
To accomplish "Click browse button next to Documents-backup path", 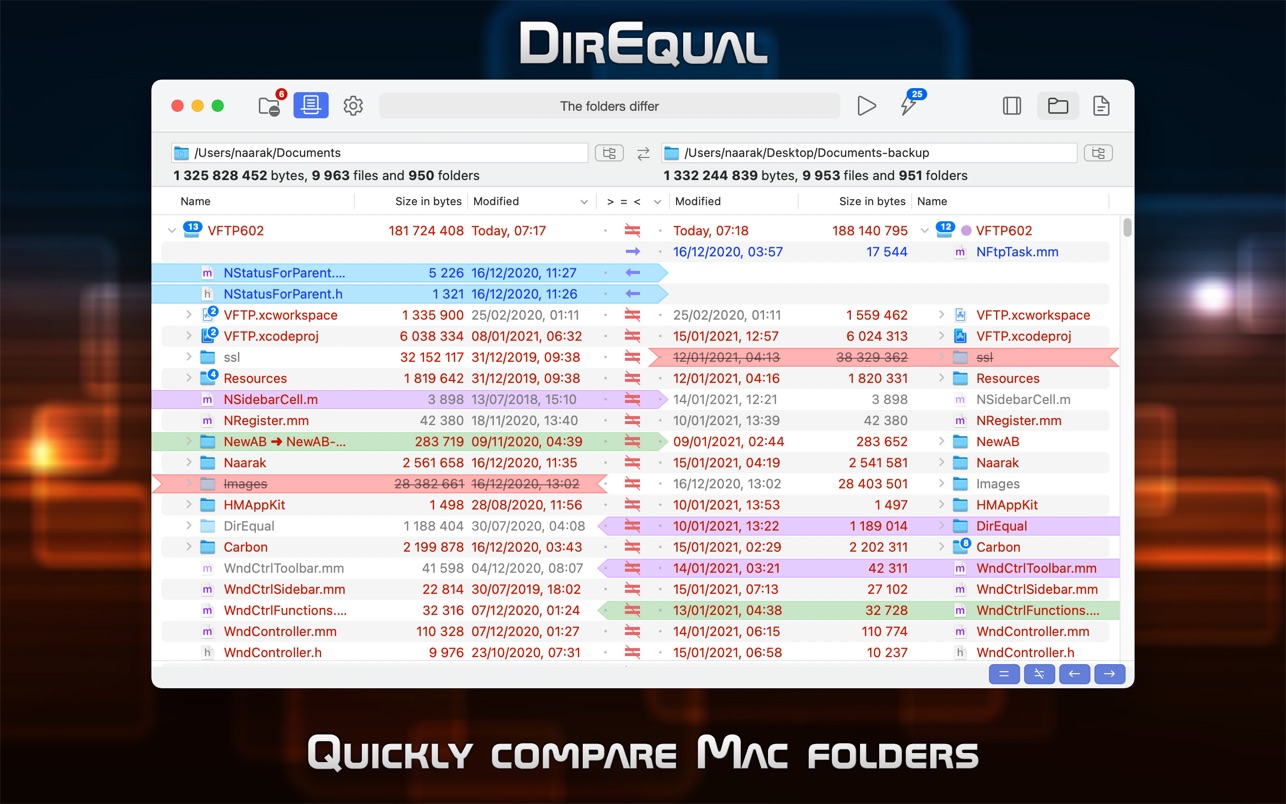I will click(x=1098, y=153).
